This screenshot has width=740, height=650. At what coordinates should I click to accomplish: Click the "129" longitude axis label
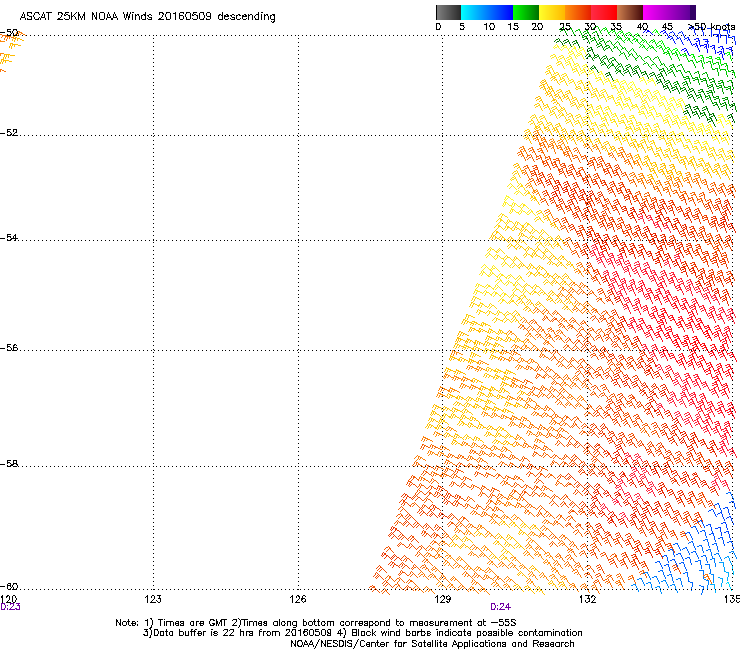click(x=443, y=599)
